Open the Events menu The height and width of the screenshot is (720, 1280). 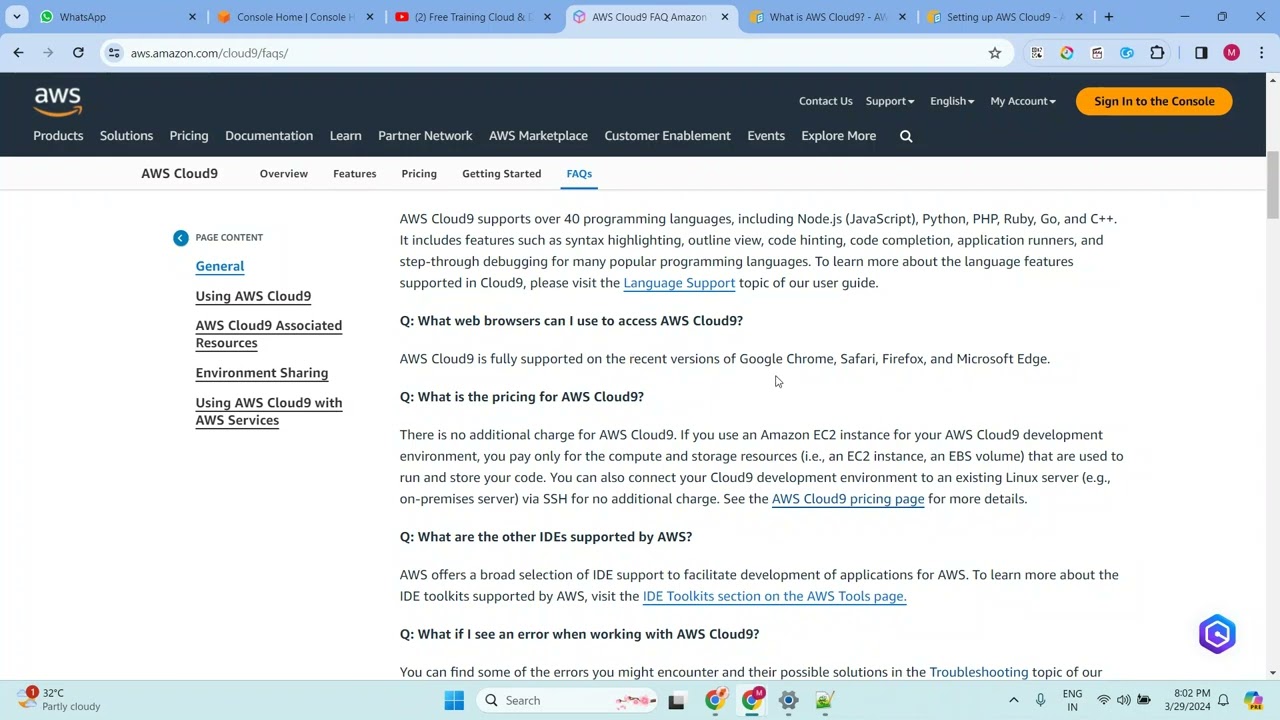pos(766,136)
